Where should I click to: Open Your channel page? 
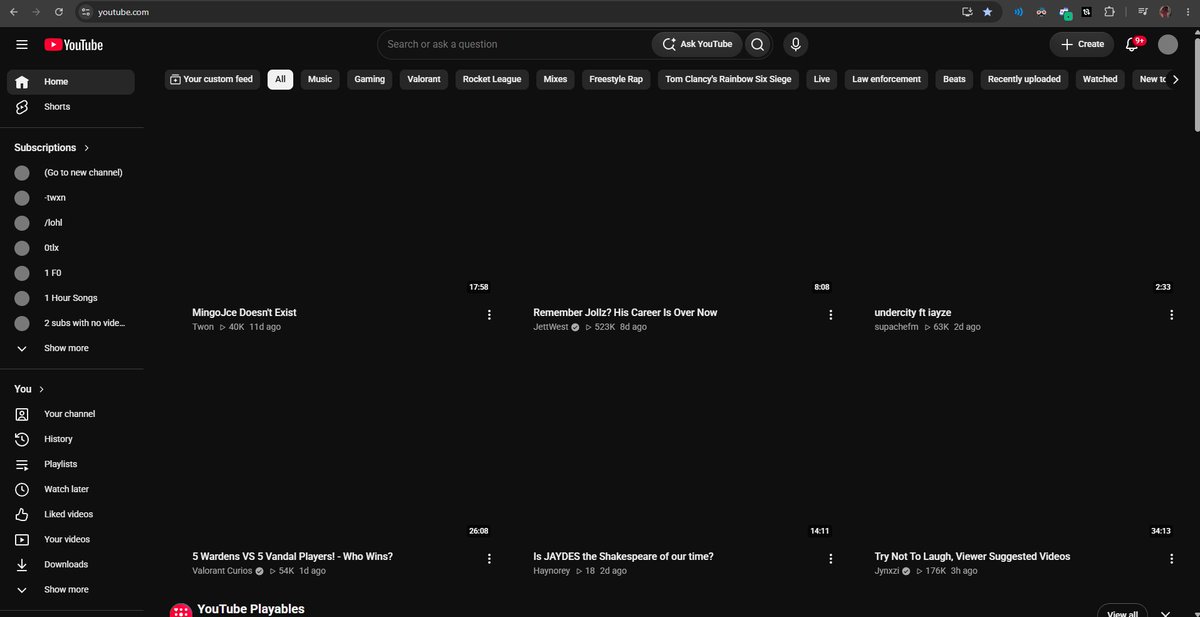coord(70,414)
